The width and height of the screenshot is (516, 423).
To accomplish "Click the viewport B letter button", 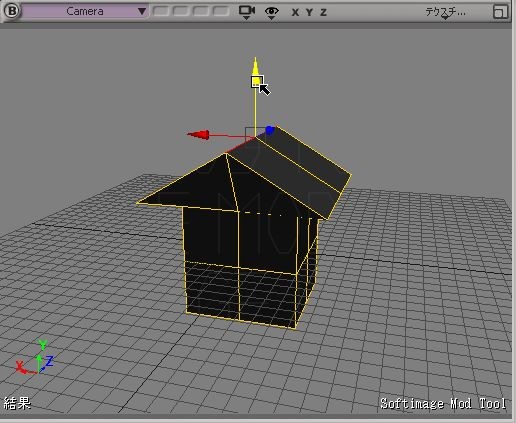I will point(11,11).
